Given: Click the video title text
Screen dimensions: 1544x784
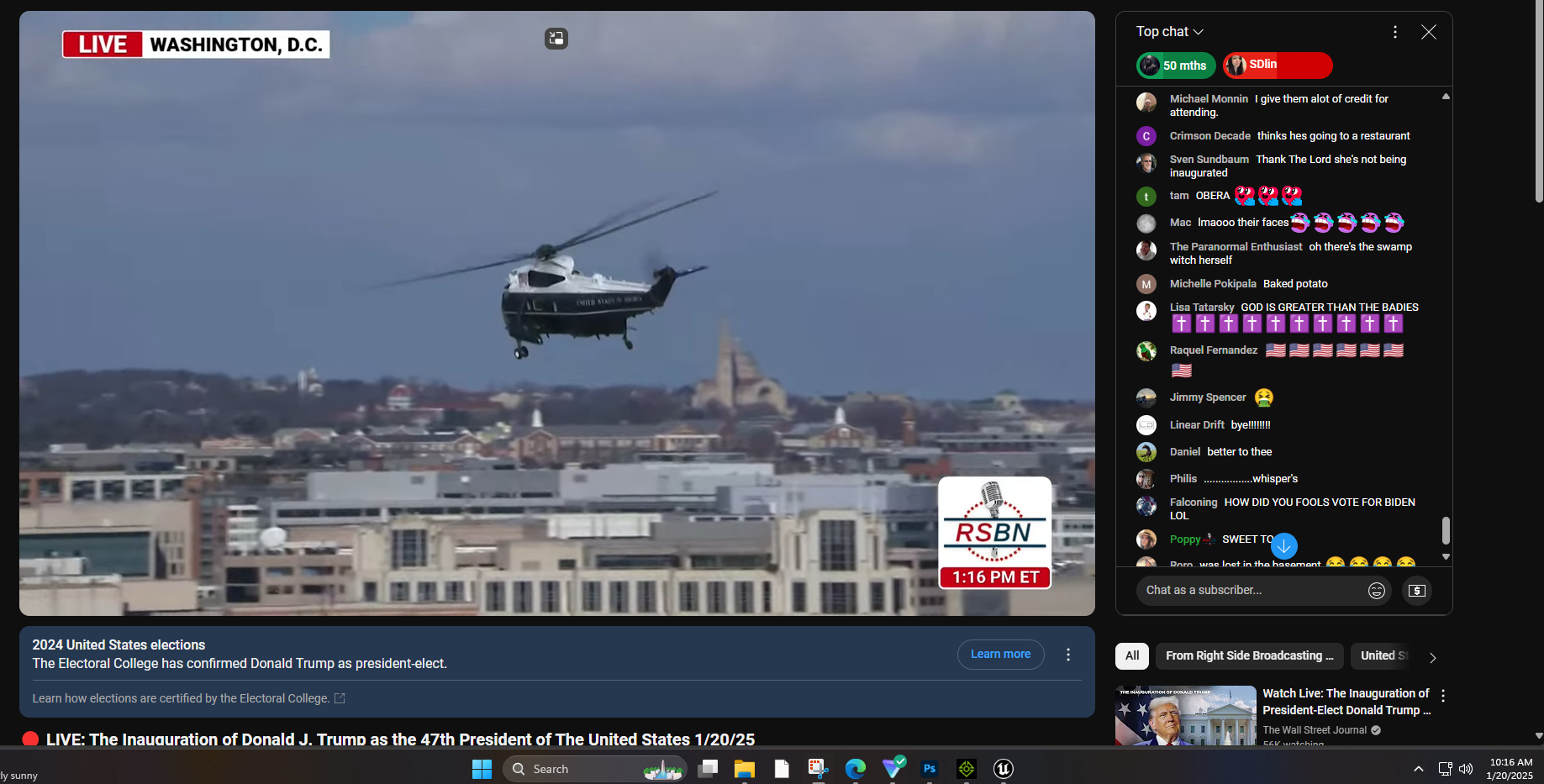Looking at the screenshot, I should 400,739.
